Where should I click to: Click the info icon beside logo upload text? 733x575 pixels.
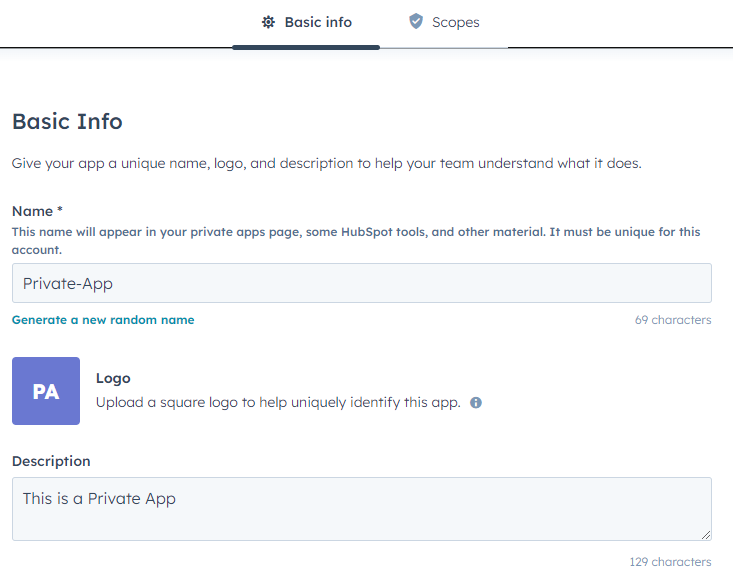pyautogui.click(x=476, y=403)
